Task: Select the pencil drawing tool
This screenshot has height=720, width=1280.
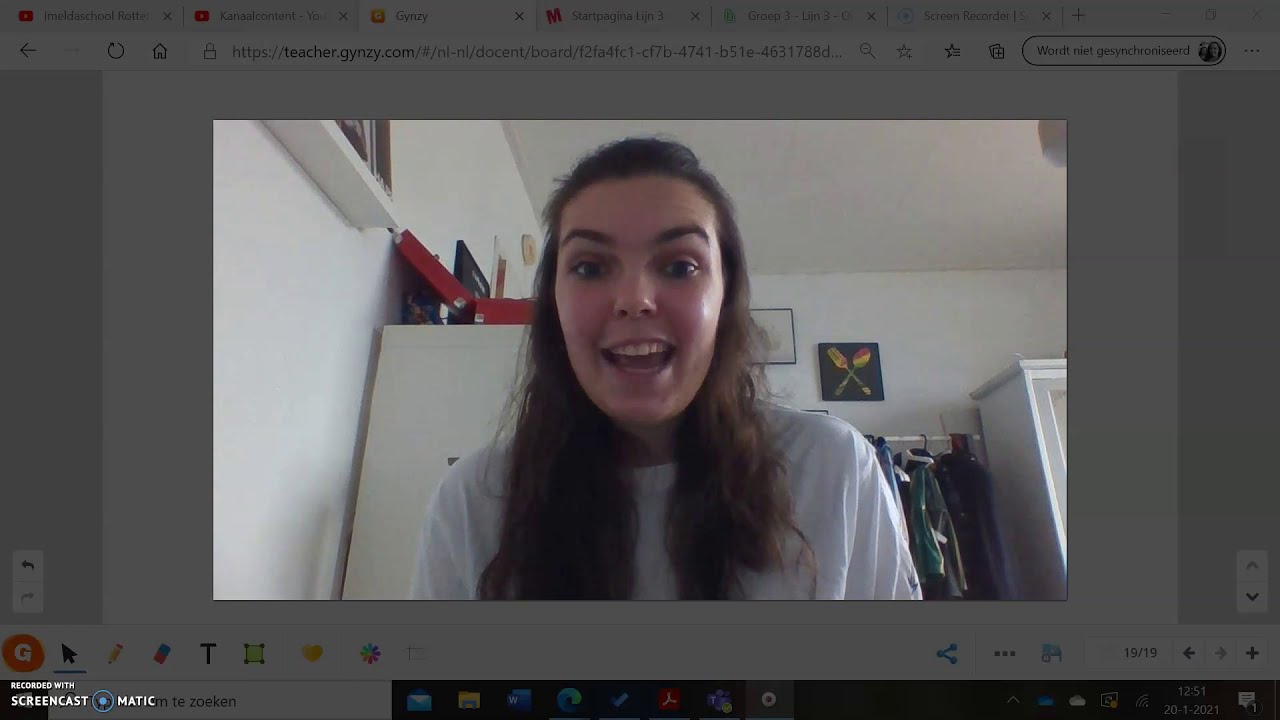Action: [115, 654]
